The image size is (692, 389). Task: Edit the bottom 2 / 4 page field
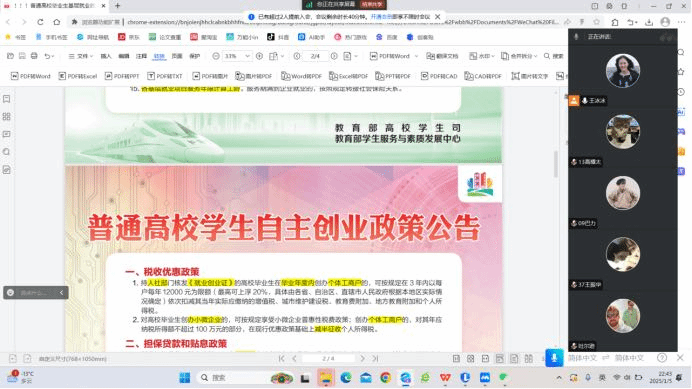(x=328, y=359)
